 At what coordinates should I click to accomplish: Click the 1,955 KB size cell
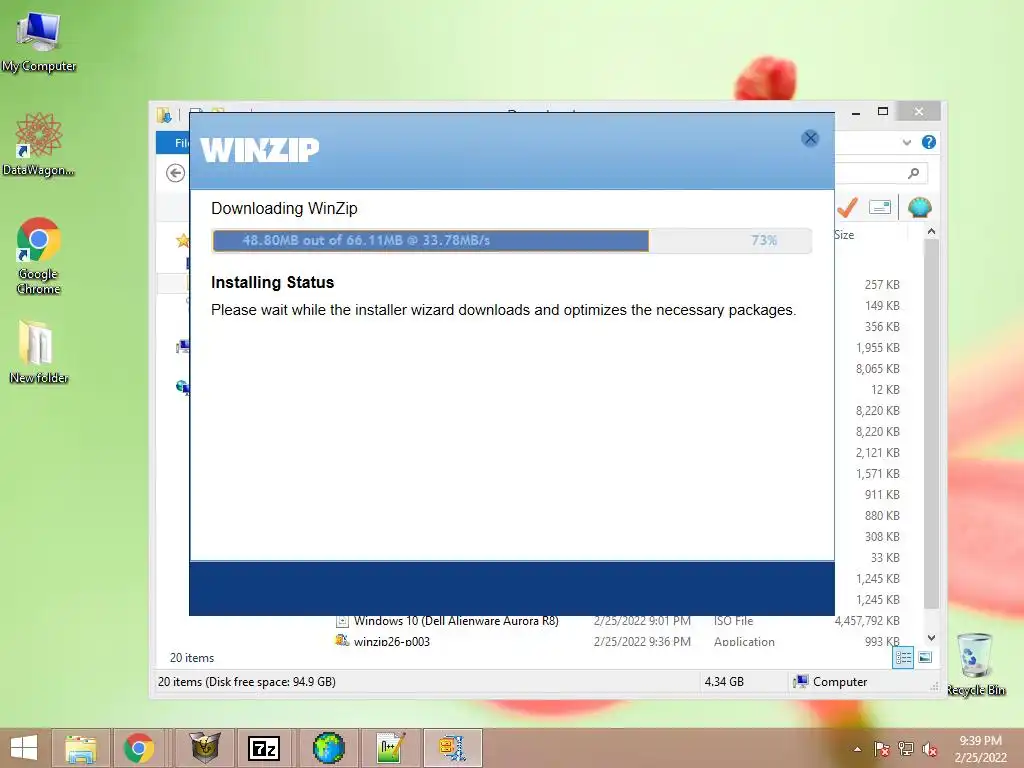(878, 348)
